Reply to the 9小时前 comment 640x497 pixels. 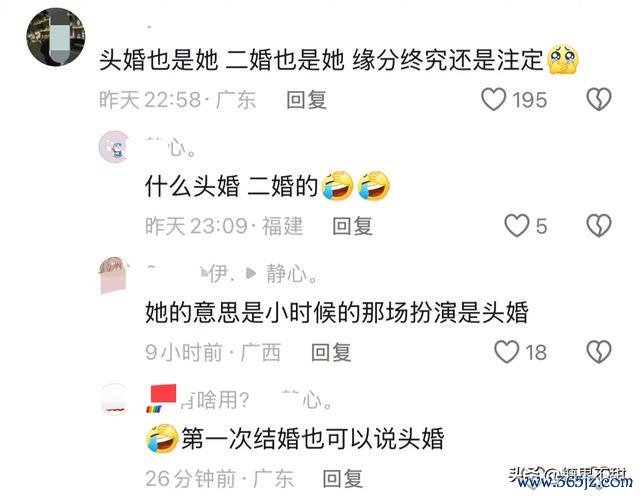point(331,352)
